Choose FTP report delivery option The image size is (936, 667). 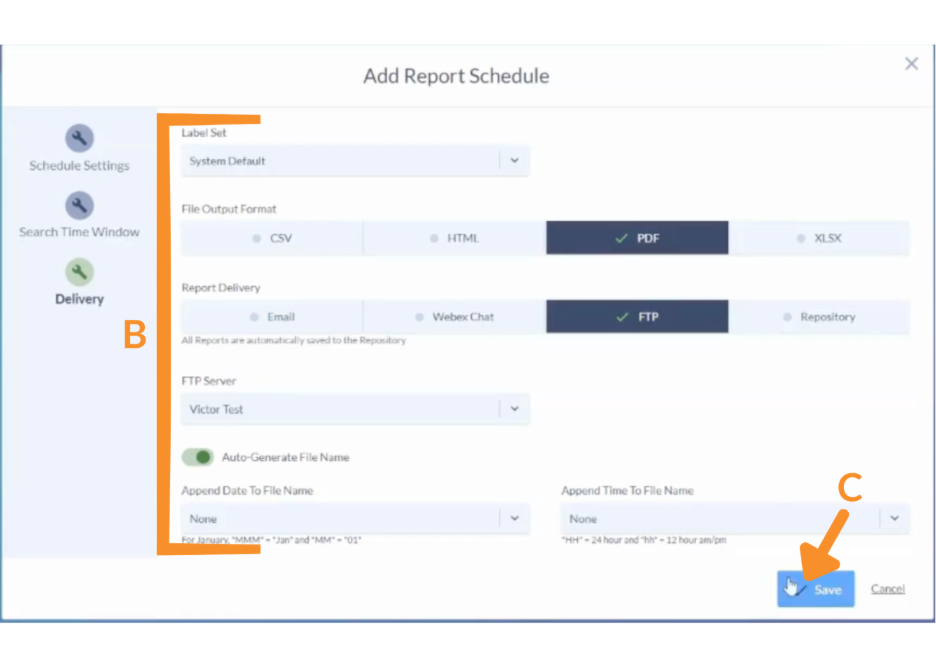click(x=637, y=316)
